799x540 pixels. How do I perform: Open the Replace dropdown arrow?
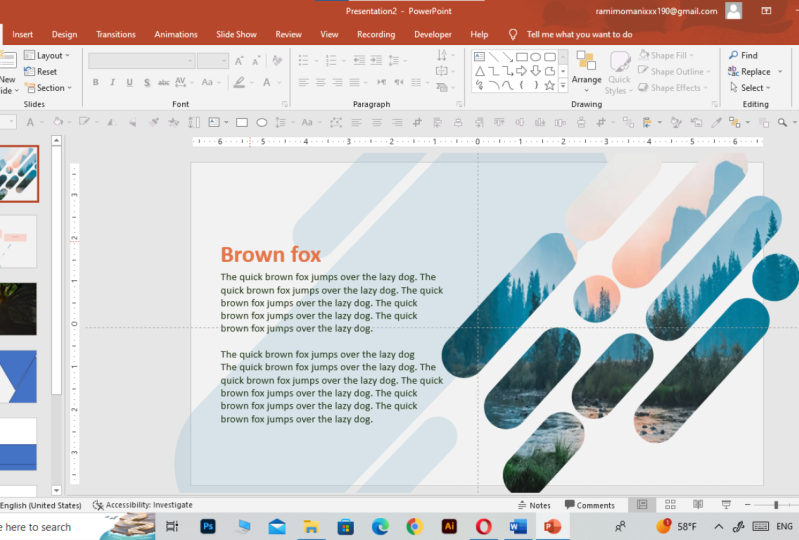point(780,72)
